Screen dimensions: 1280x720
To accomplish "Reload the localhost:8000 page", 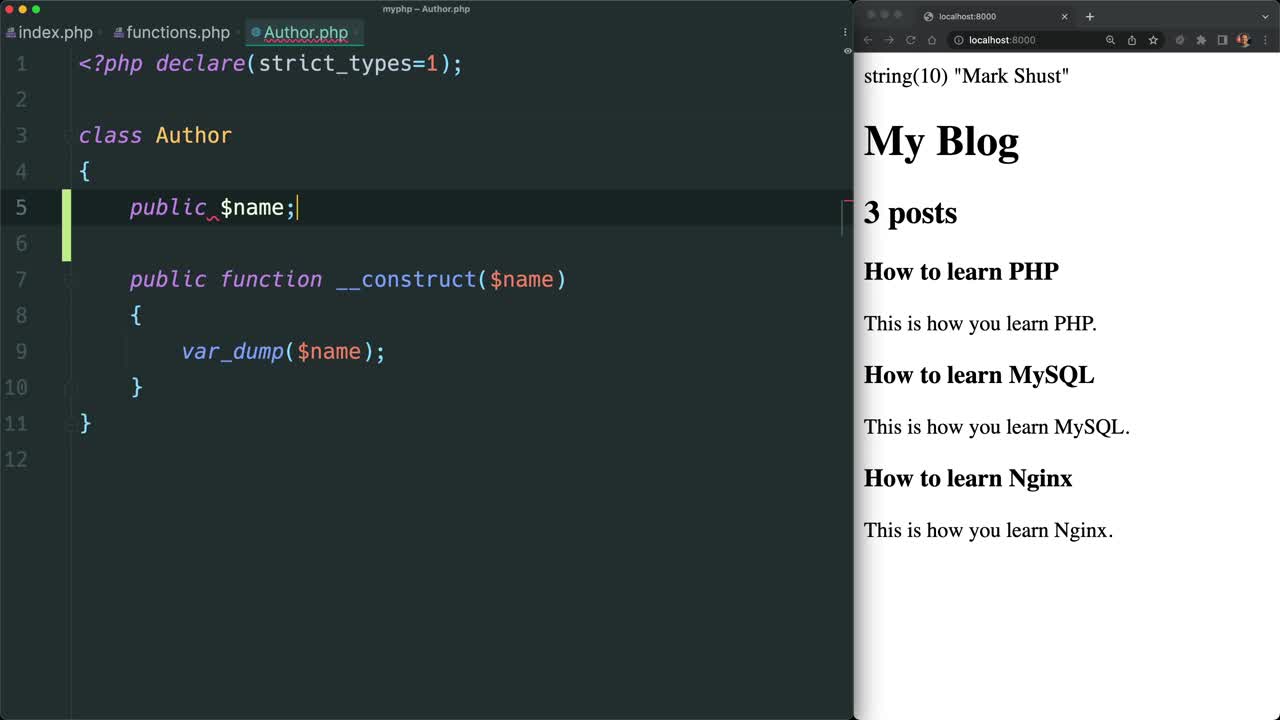I will [x=910, y=40].
